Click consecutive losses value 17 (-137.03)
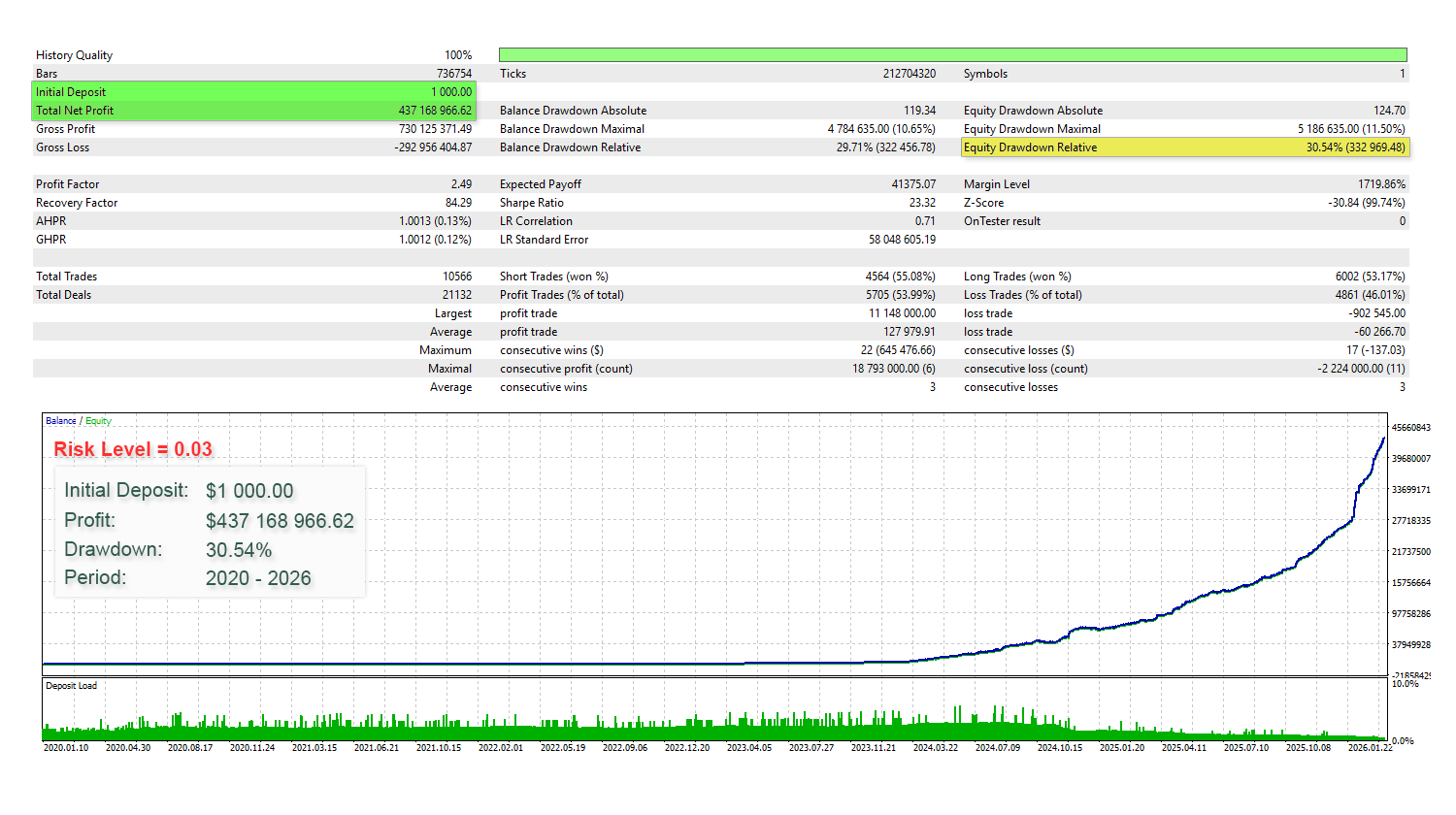Viewport: 1456px width, 815px height. [x=1375, y=350]
